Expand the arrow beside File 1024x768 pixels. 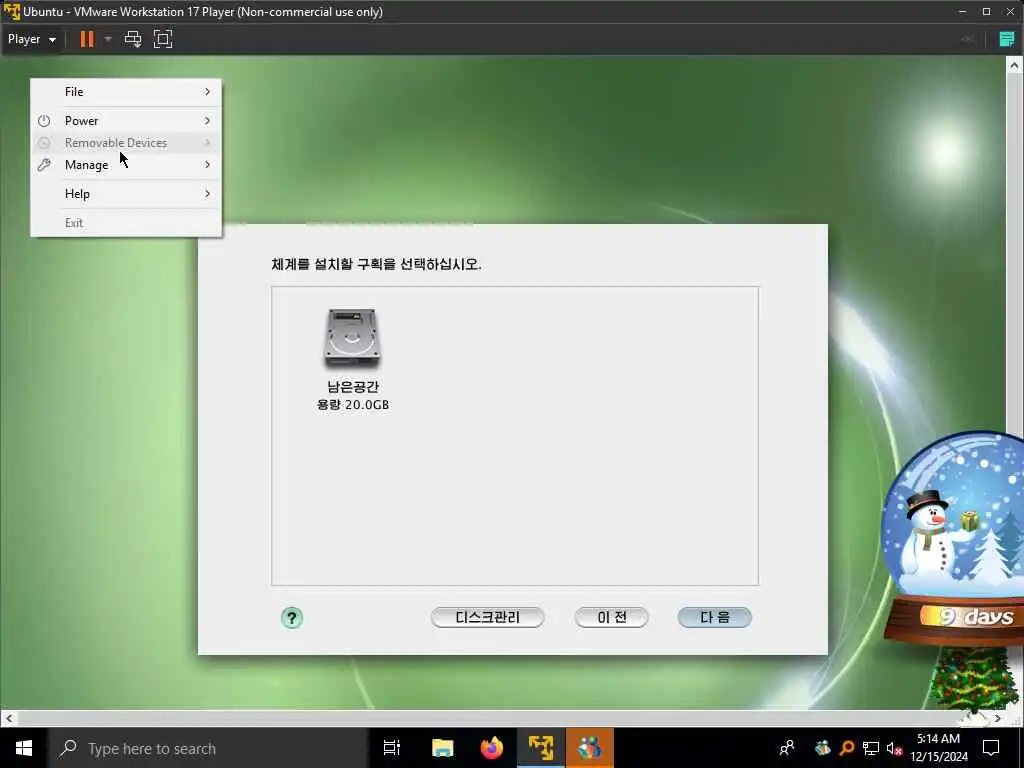207,92
